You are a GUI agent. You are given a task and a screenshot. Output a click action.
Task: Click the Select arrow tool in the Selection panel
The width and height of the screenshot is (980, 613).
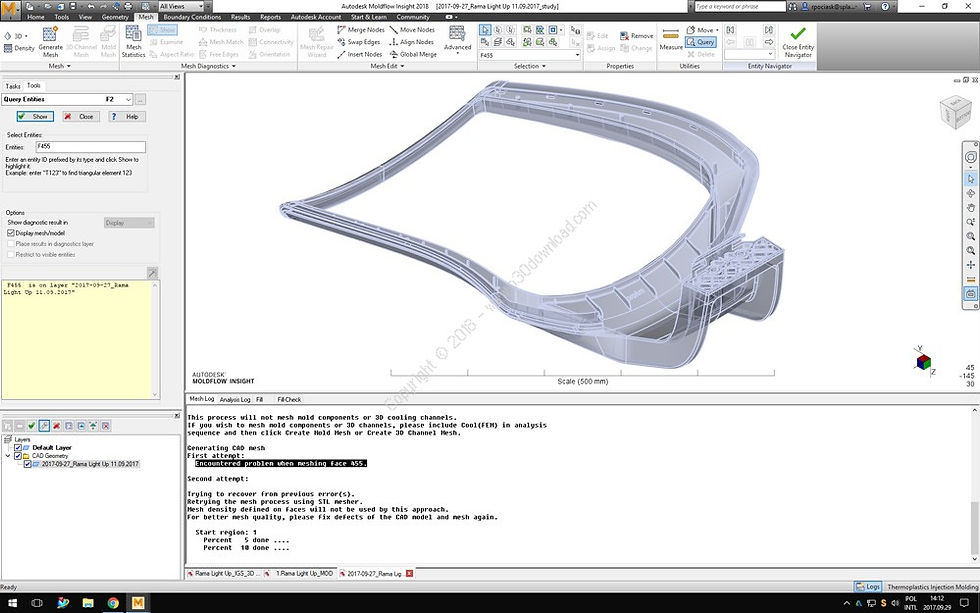click(x=485, y=30)
